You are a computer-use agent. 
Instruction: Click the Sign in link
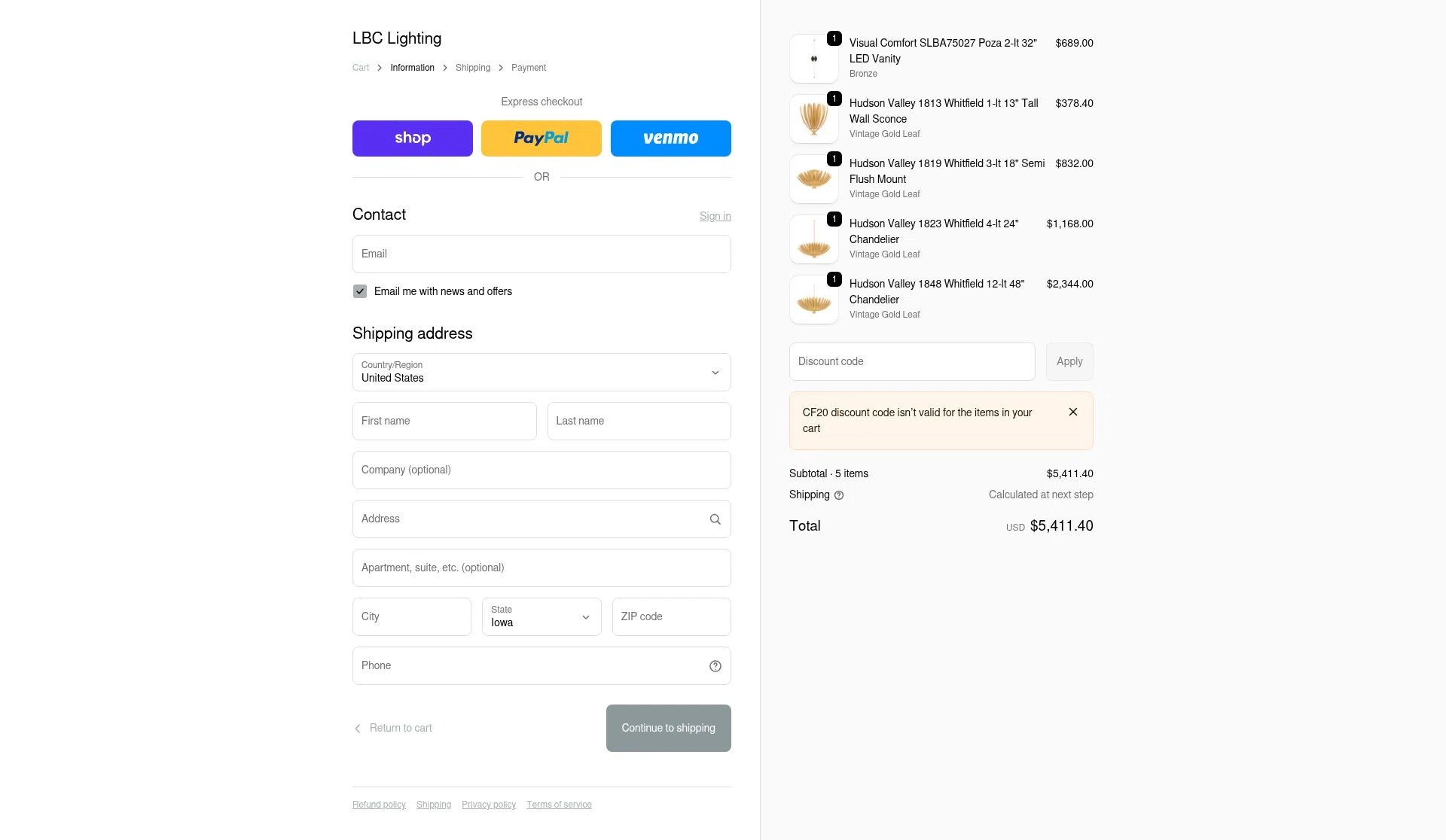[715, 217]
